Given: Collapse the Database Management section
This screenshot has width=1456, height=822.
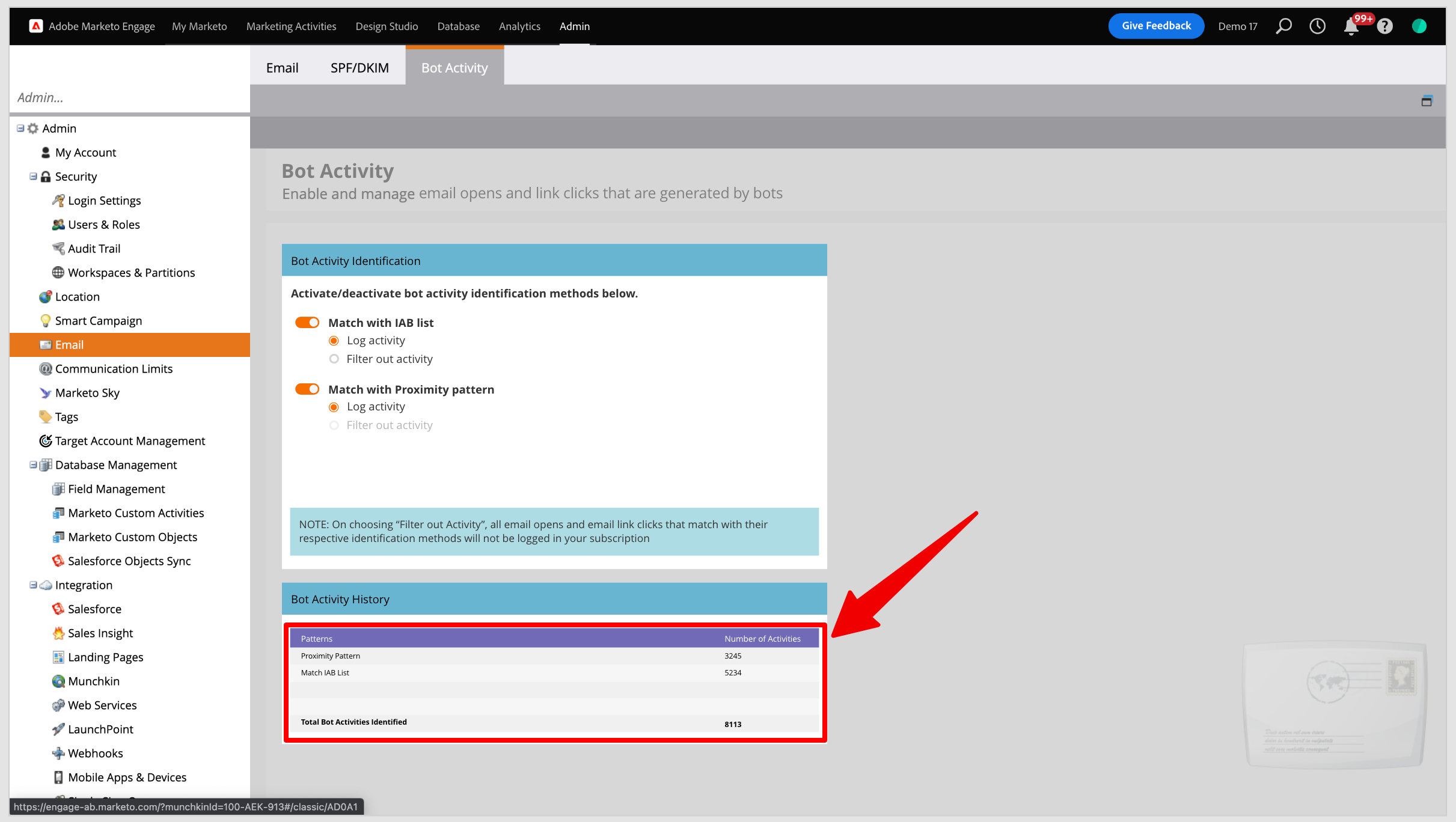Looking at the screenshot, I should click(32, 464).
